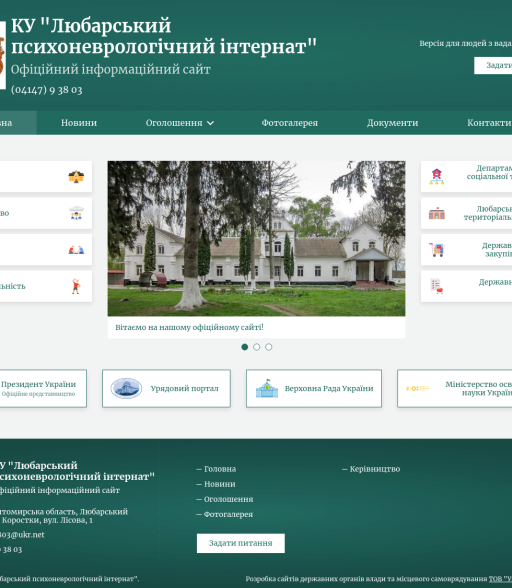The width and height of the screenshot is (512, 588).
Task: Click the person exercising icon
Action: pyautogui.click(x=76, y=286)
